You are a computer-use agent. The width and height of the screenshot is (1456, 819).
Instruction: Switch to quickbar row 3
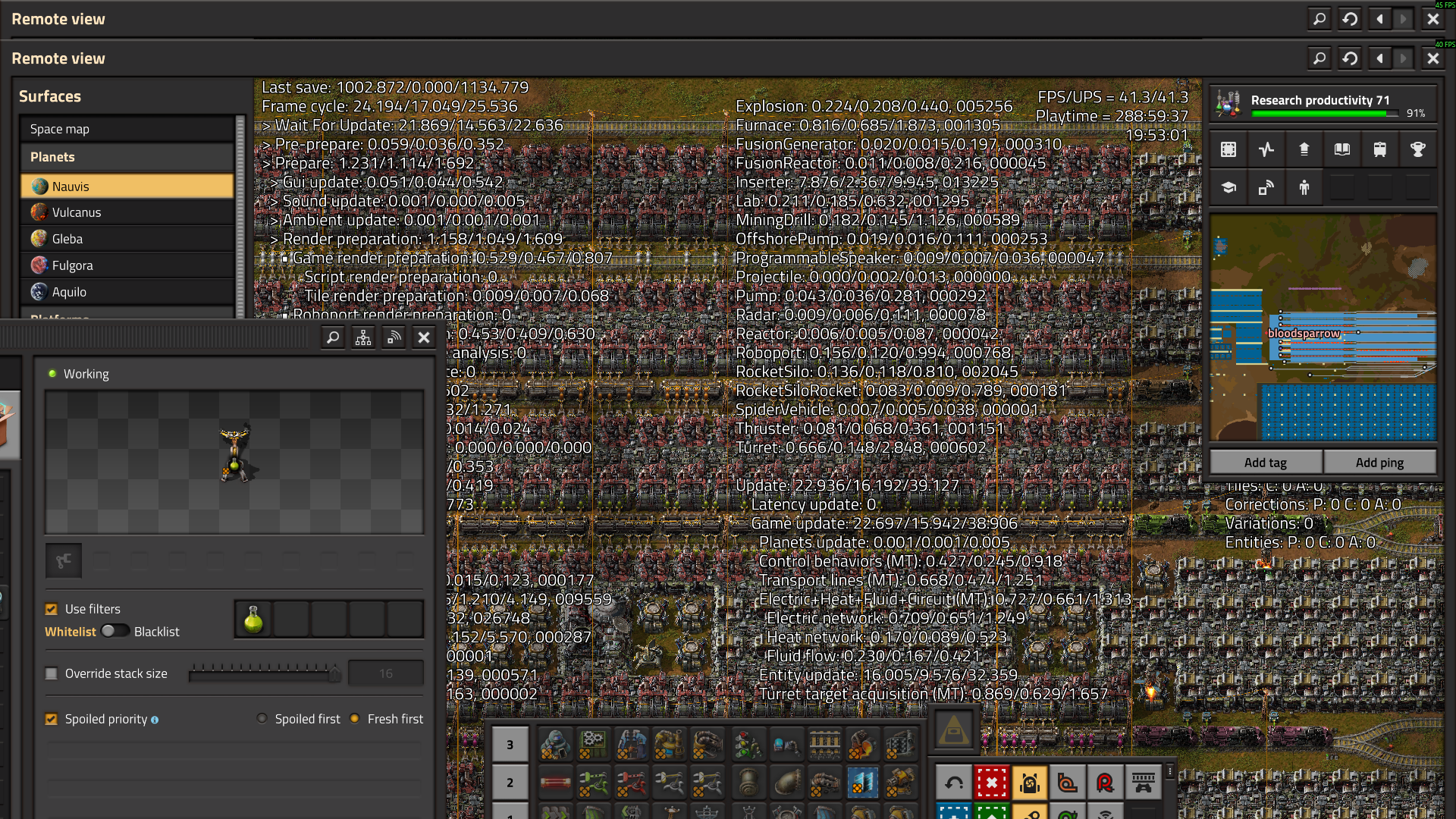point(510,745)
